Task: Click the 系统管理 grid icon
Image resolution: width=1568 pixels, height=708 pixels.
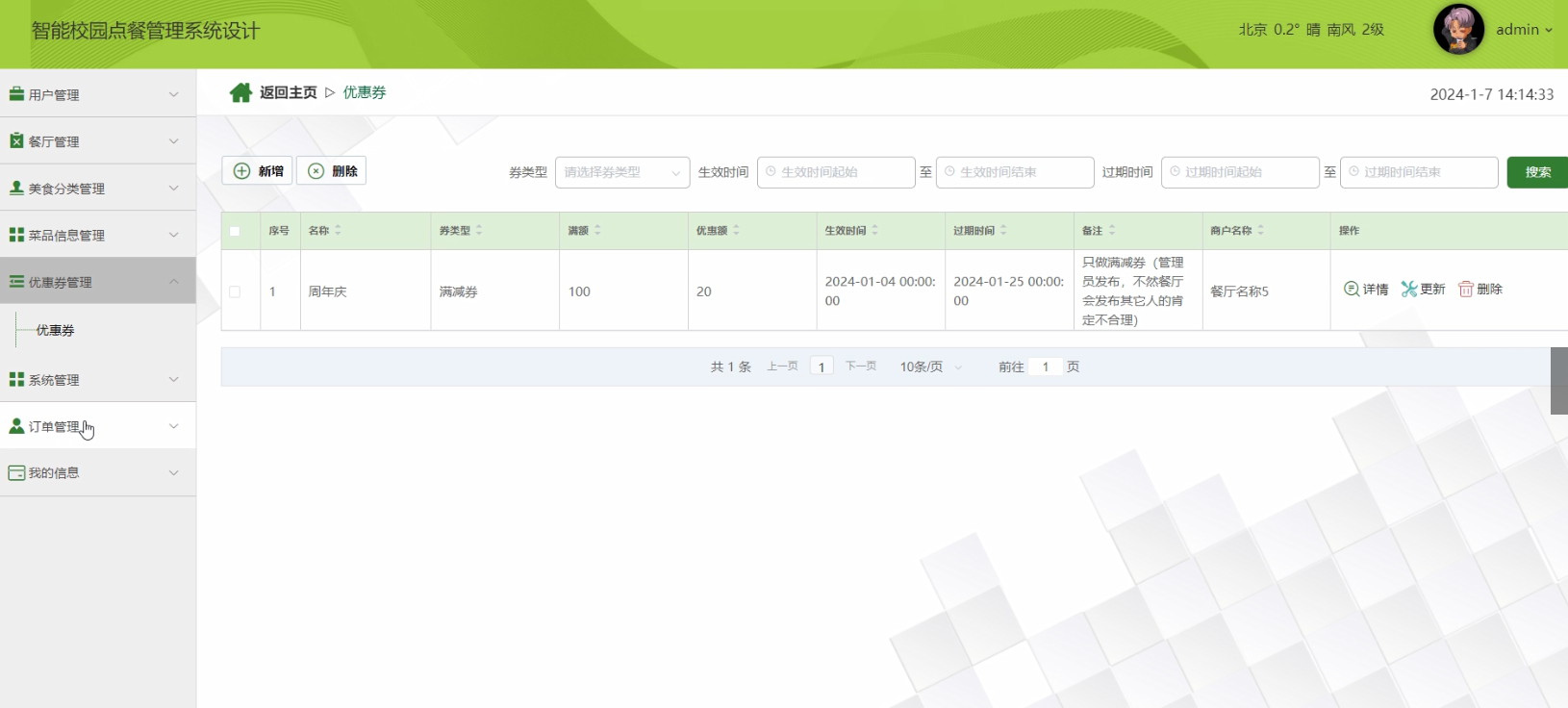Action: tap(16, 380)
